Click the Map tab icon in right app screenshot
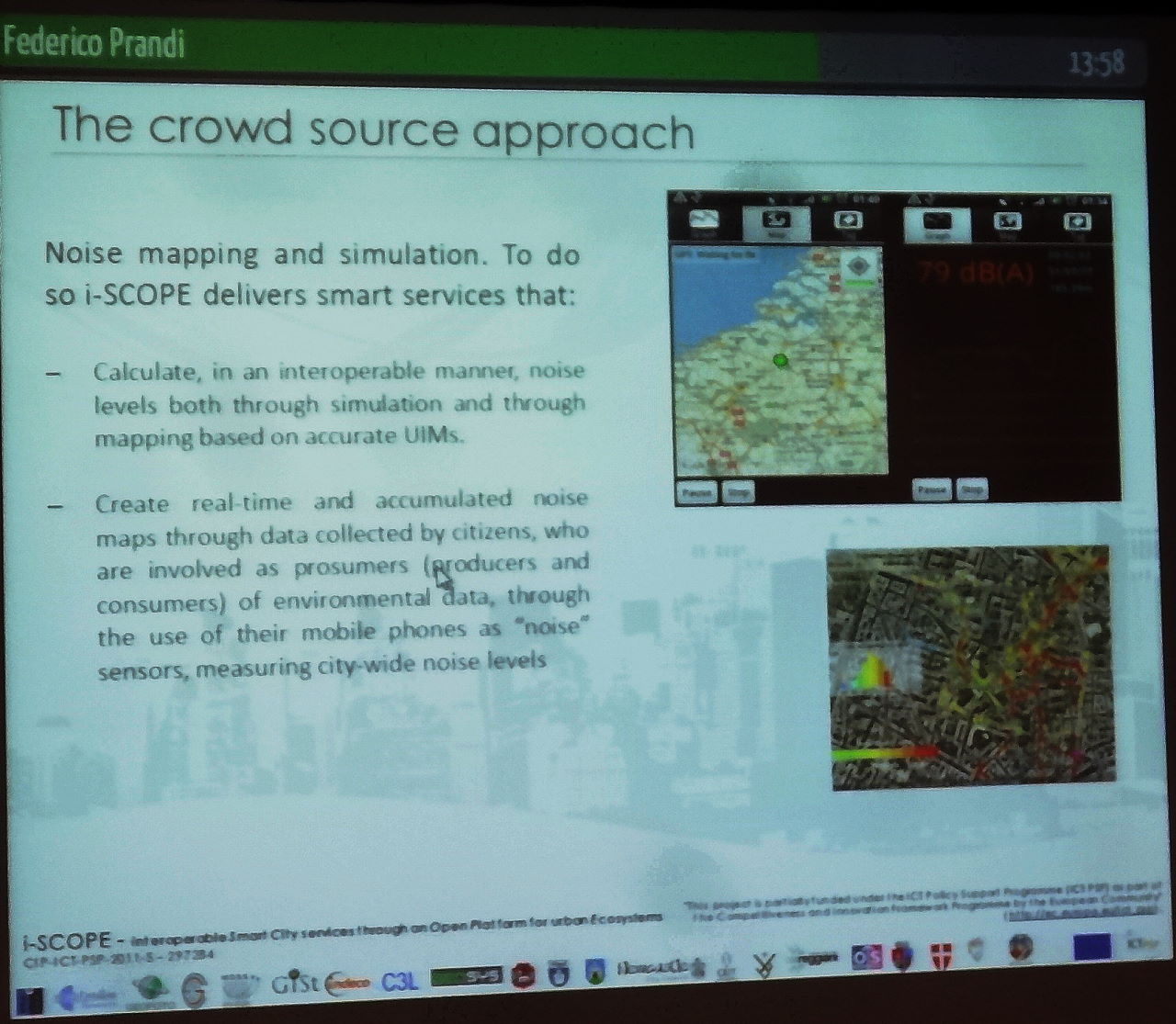 click(x=1009, y=222)
